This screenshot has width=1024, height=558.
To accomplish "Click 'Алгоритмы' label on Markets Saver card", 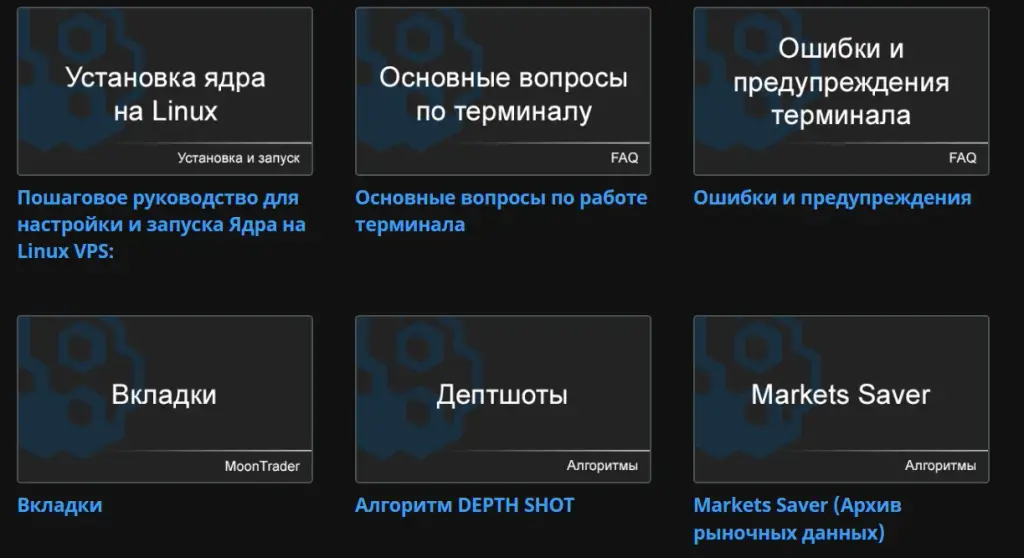I will [x=940, y=466].
